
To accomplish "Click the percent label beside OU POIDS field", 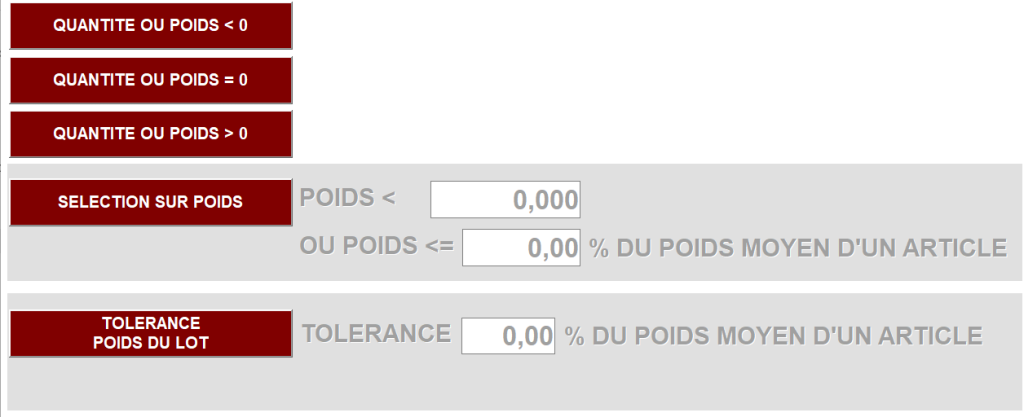I will [x=797, y=248].
